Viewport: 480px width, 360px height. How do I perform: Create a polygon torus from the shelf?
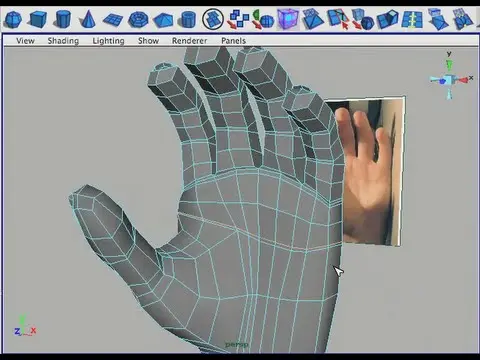pyautogui.click(x=138, y=20)
